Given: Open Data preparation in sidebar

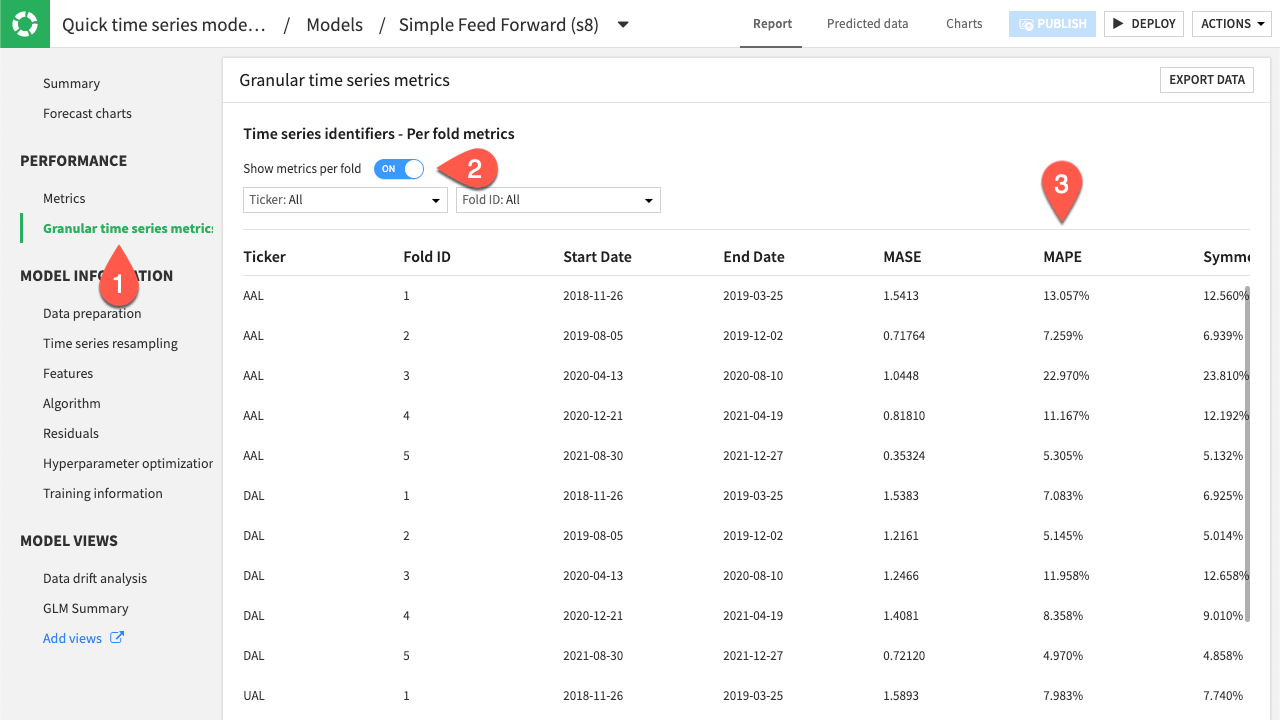Looking at the screenshot, I should pyautogui.click(x=92, y=314).
